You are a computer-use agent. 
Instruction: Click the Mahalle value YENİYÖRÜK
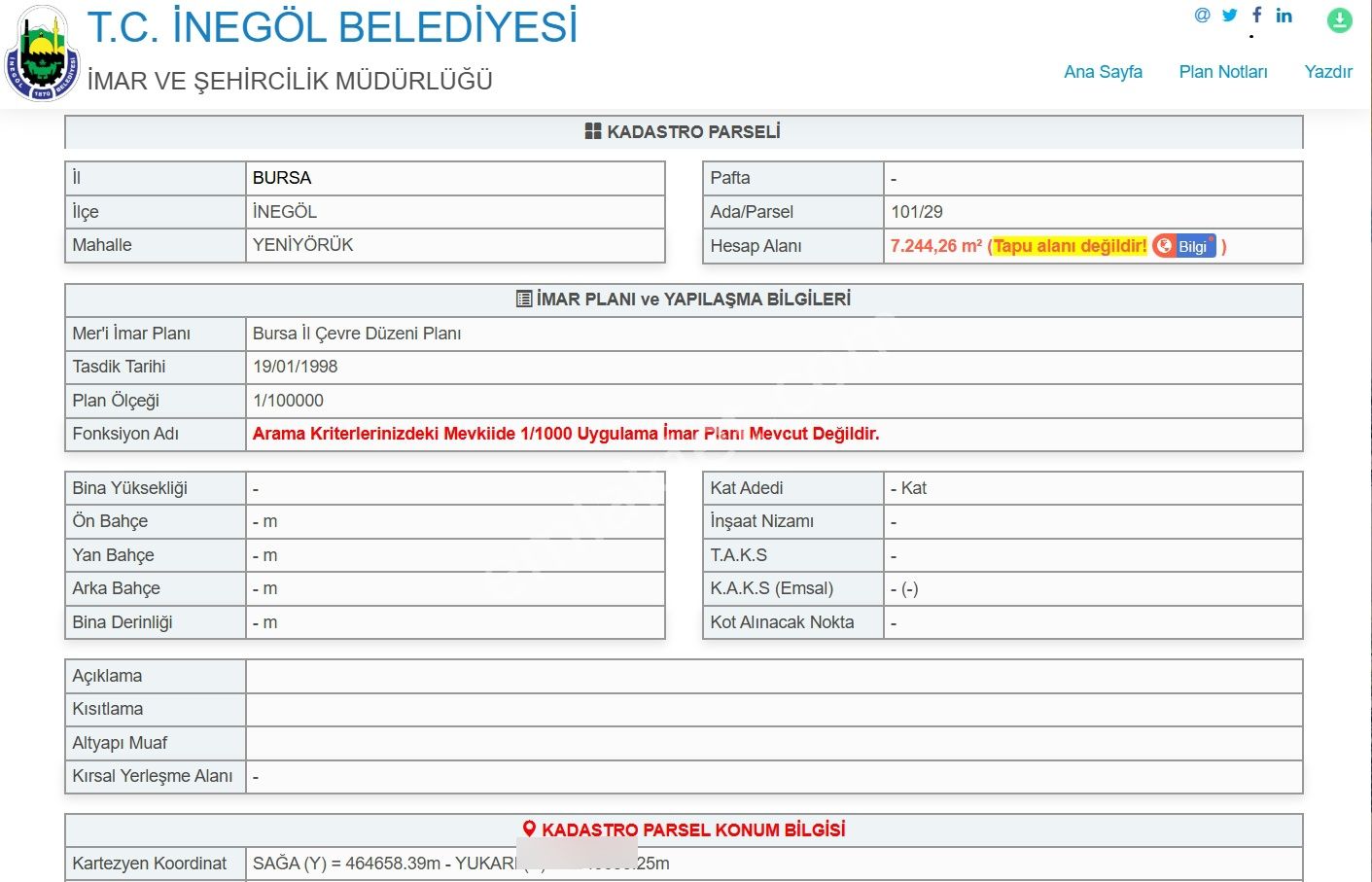click(x=302, y=245)
